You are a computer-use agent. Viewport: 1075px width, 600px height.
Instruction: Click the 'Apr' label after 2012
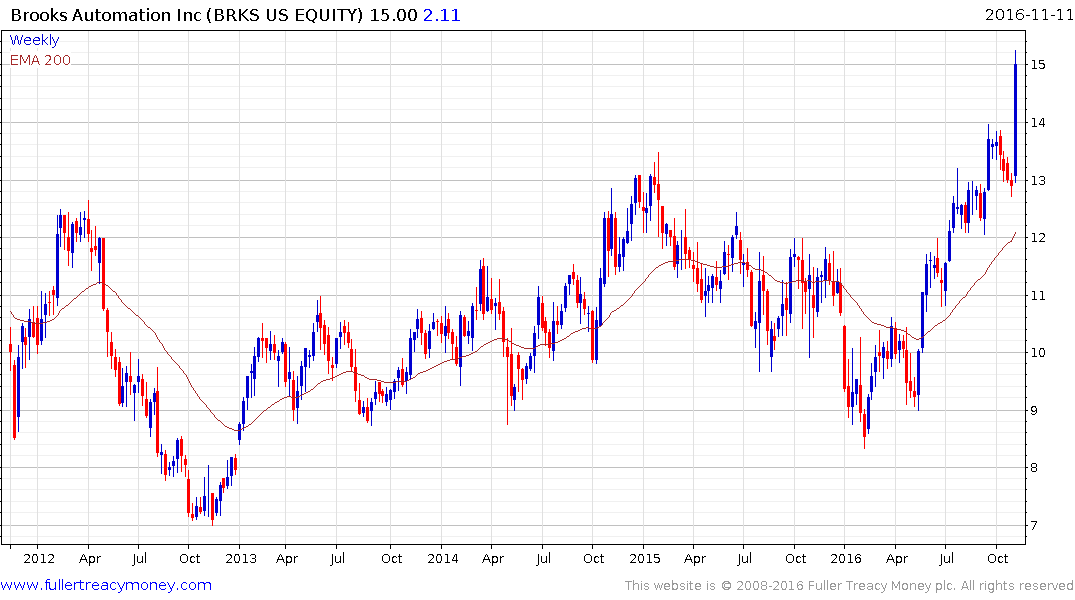90,559
